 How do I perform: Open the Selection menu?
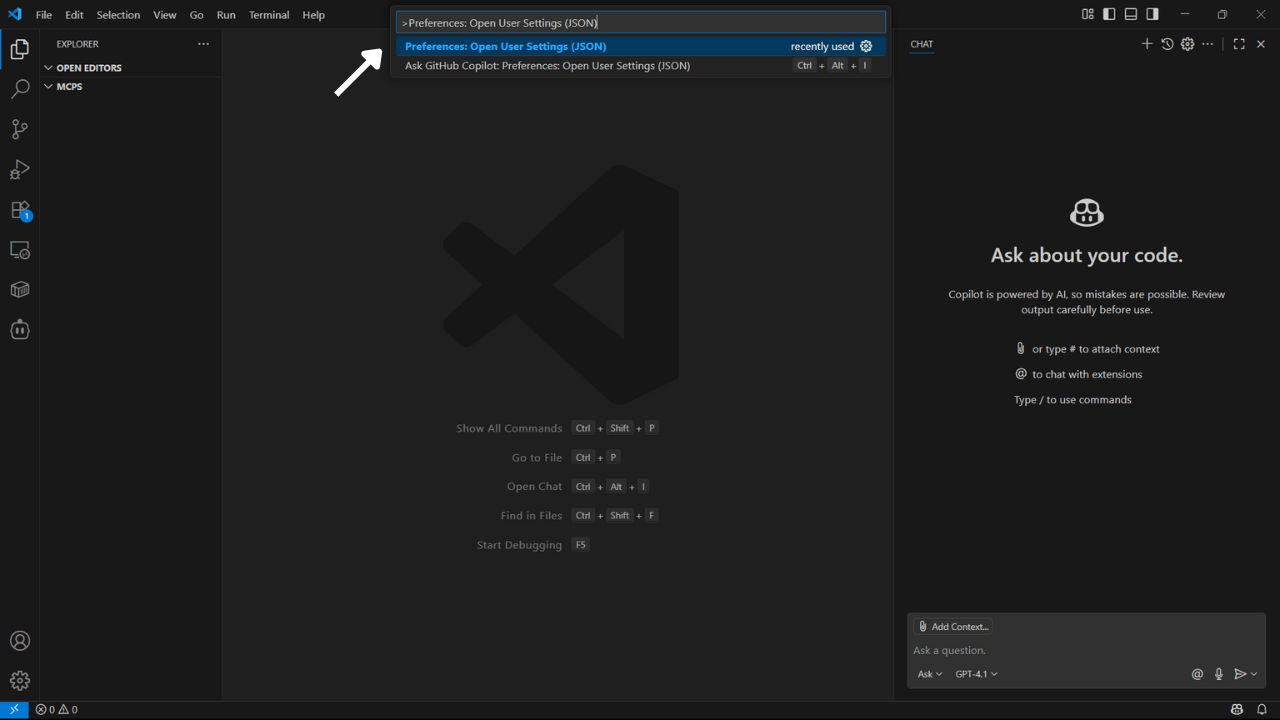coord(118,15)
